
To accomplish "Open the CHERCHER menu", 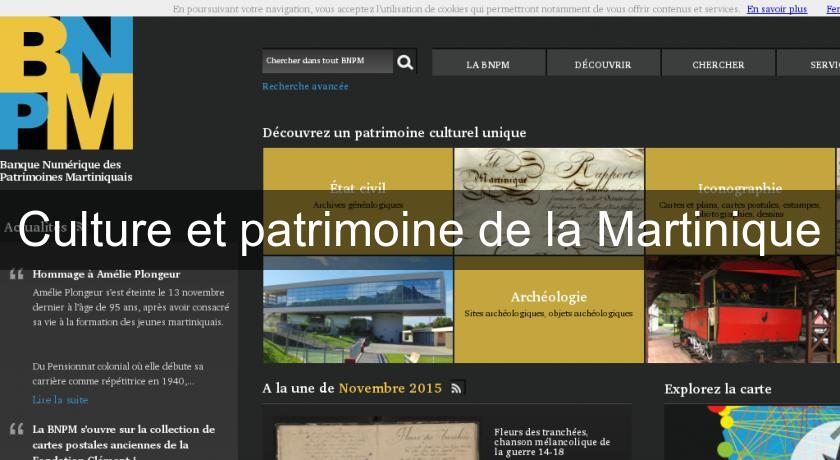I will click(x=718, y=64).
